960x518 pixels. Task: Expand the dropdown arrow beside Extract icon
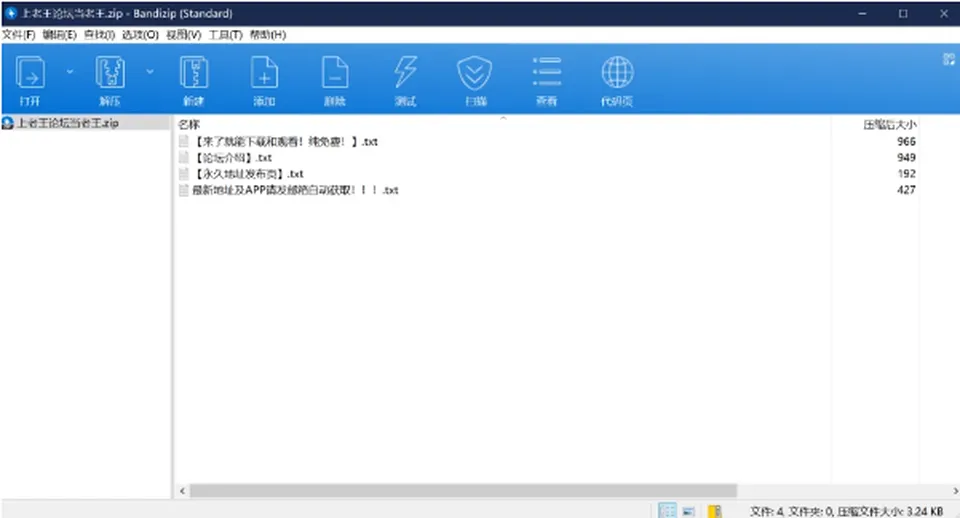(150, 72)
